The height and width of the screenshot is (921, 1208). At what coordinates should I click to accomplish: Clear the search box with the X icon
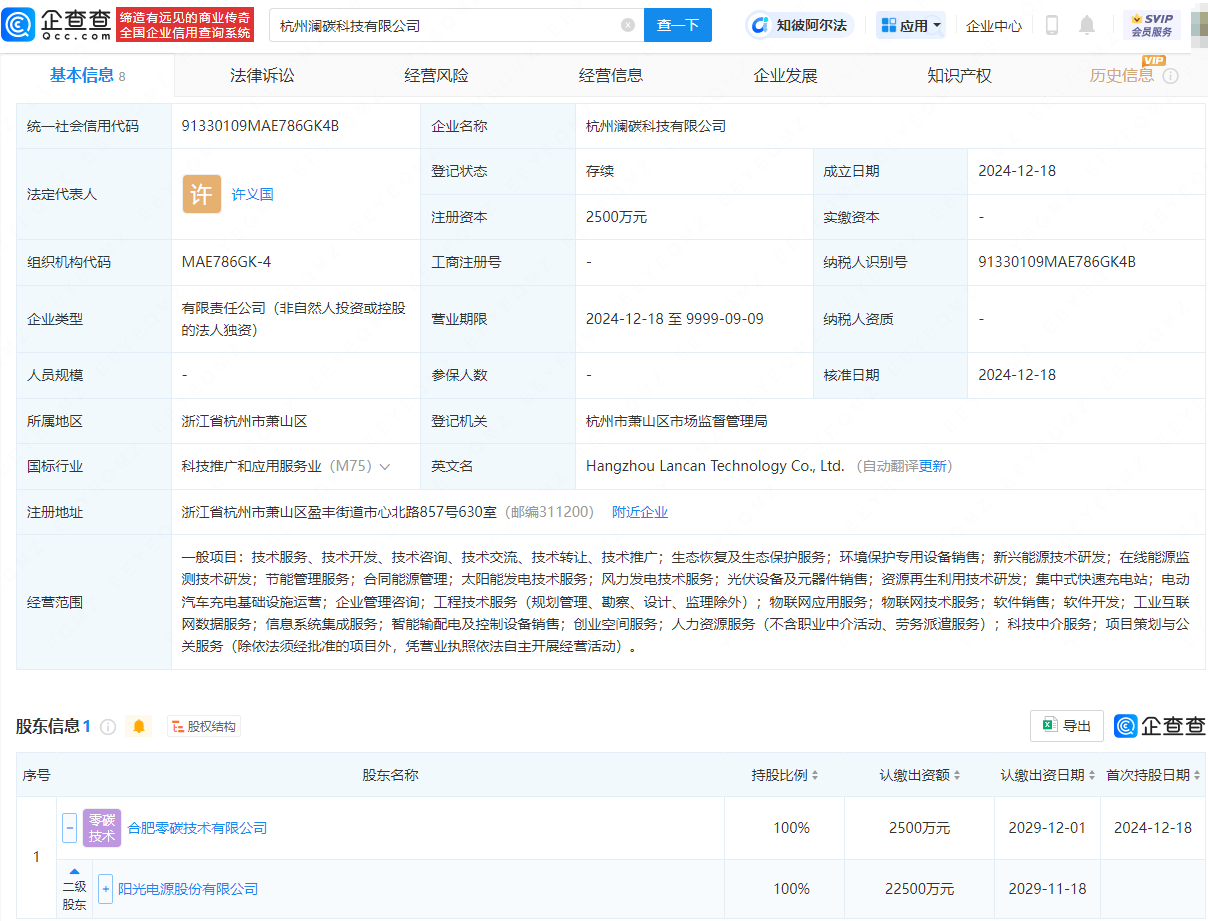point(628,25)
